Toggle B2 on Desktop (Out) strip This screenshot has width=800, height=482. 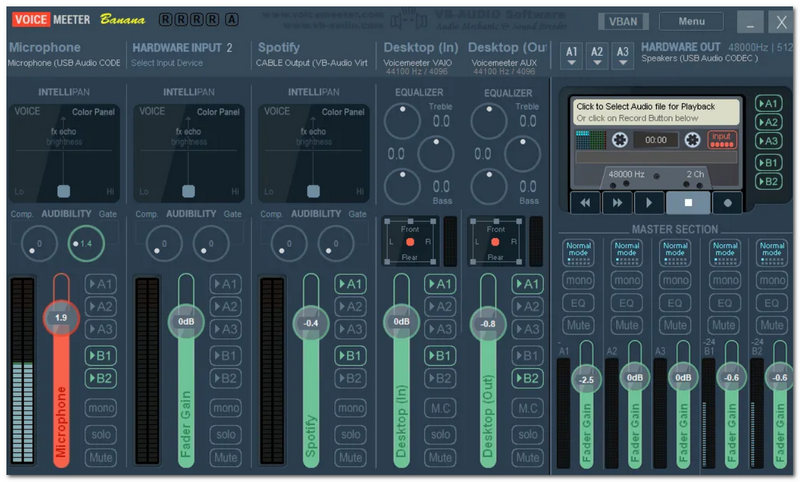point(528,378)
